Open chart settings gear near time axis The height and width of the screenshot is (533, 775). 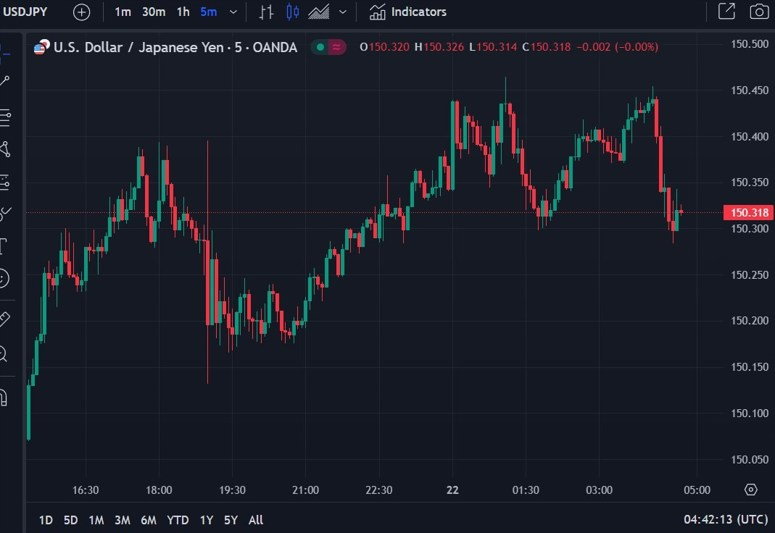[751, 489]
